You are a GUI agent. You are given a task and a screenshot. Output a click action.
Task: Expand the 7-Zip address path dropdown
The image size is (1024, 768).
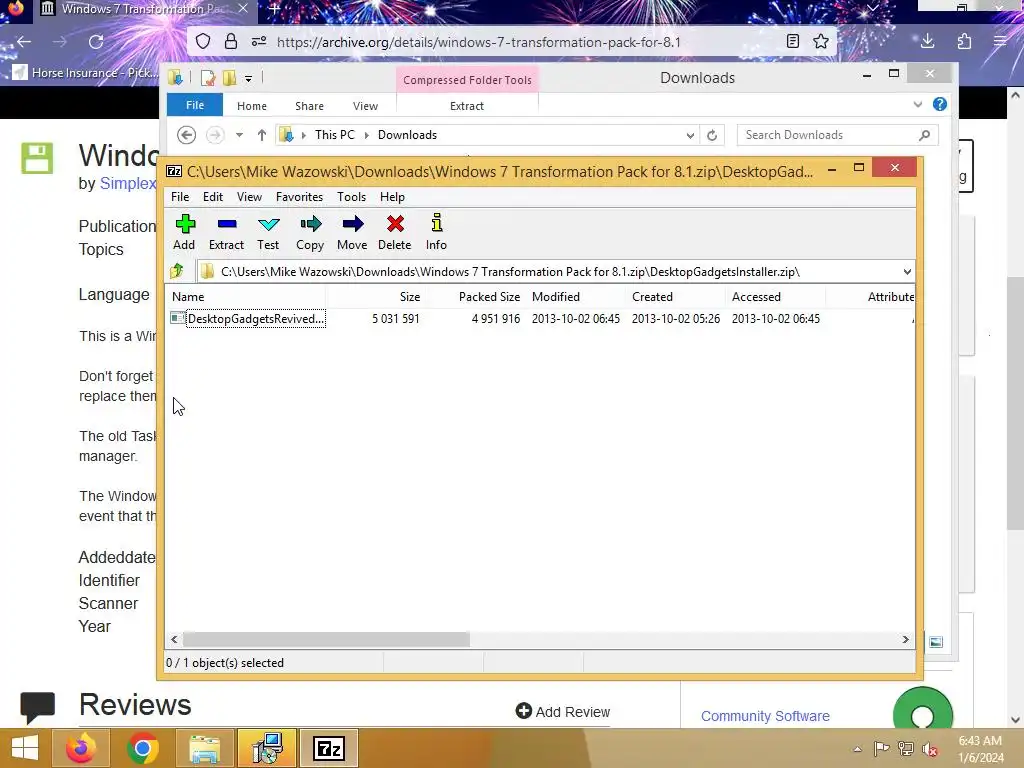[x=906, y=272]
